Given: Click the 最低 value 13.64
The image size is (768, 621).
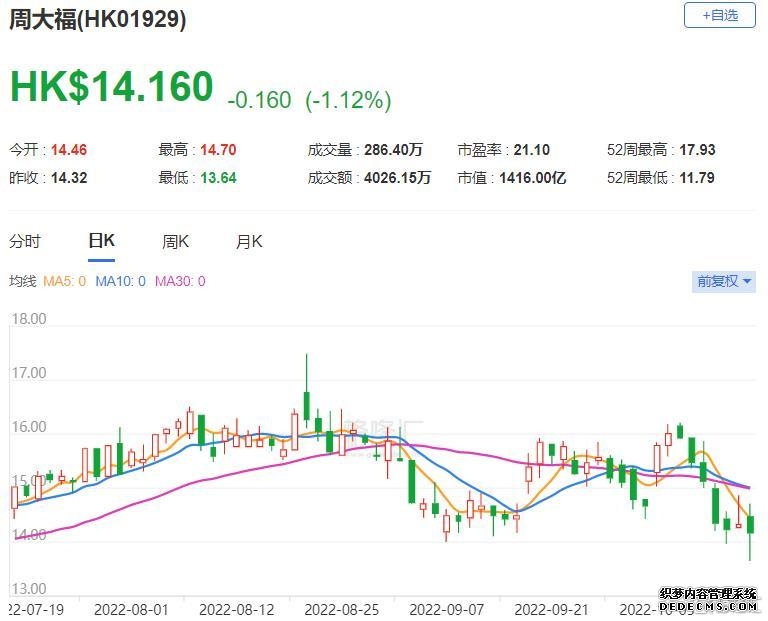Looking at the screenshot, I should (218, 178).
